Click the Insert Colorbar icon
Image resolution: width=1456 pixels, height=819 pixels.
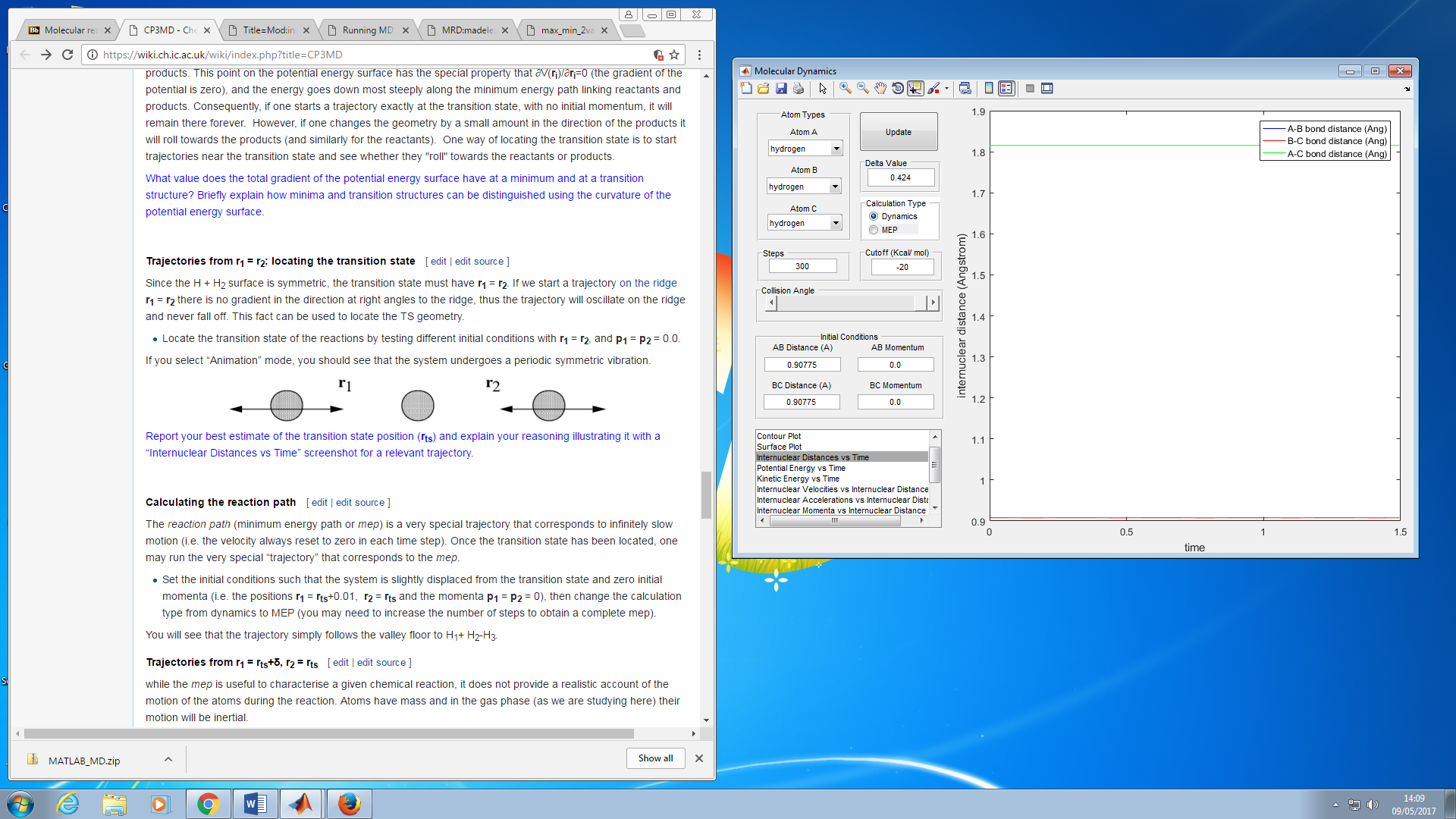pyautogui.click(x=989, y=89)
